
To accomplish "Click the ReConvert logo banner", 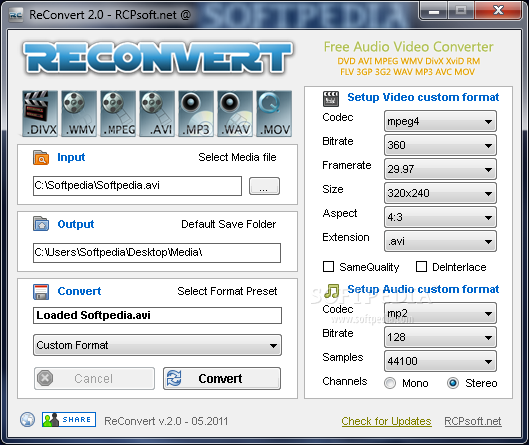I will [158, 58].
